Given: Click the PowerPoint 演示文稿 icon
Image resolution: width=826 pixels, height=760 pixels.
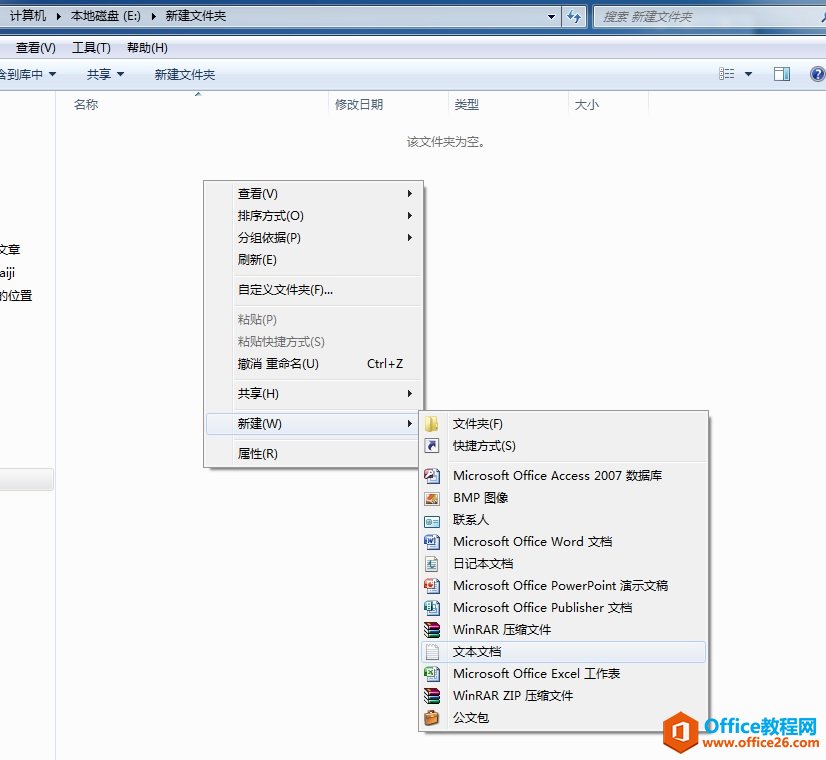Looking at the screenshot, I should [431, 586].
